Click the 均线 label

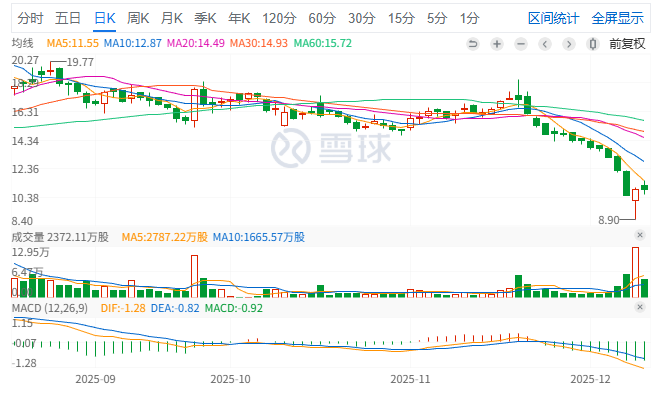tap(22, 43)
